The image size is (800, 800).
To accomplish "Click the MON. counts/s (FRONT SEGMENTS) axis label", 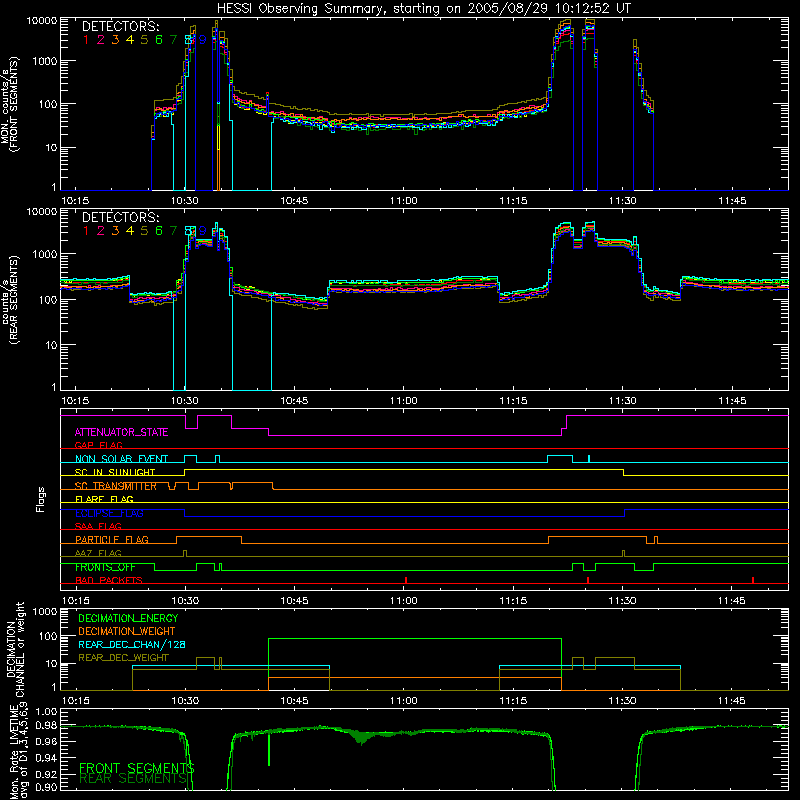I will (x=10, y=104).
